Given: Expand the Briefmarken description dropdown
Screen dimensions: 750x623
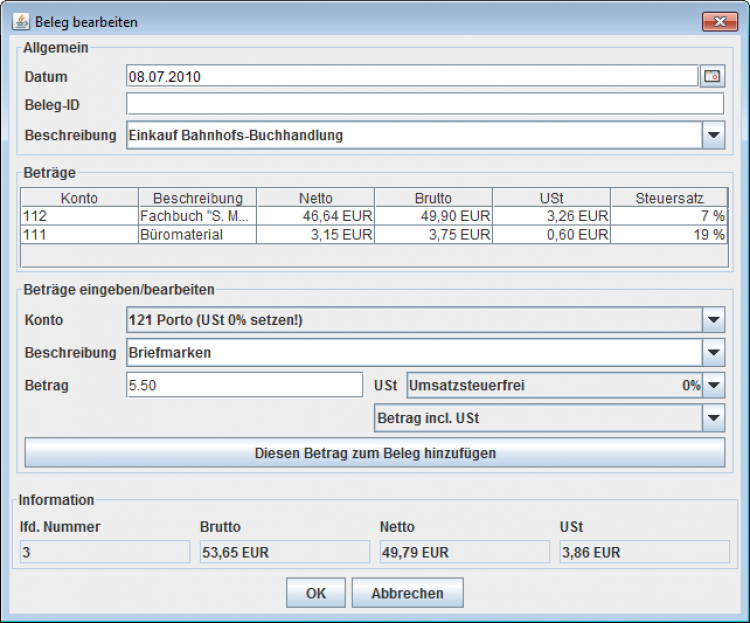Looking at the screenshot, I should click(x=713, y=353).
